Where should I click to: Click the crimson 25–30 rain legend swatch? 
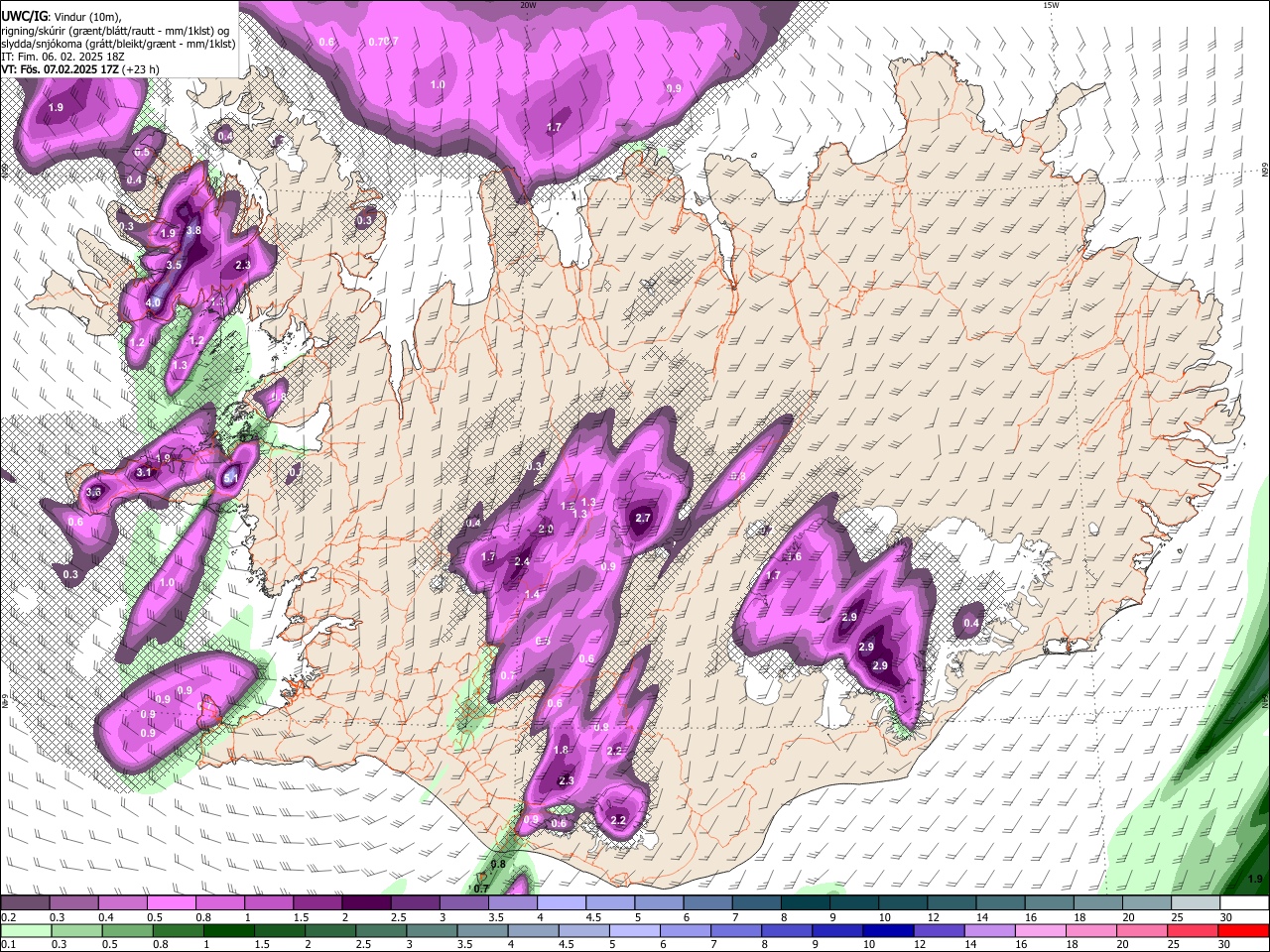pyautogui.click(x=1193, y=931)
